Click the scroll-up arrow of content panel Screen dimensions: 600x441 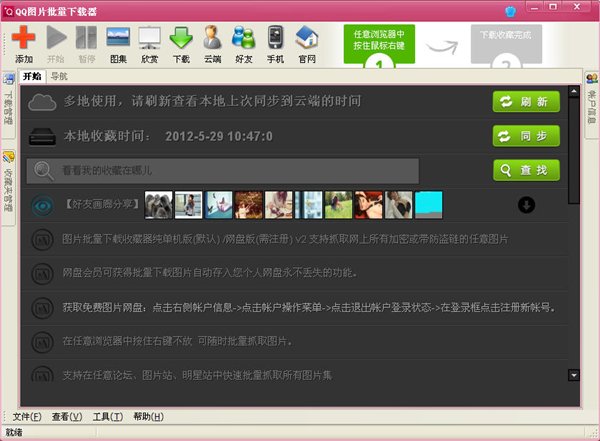[574, 91]
